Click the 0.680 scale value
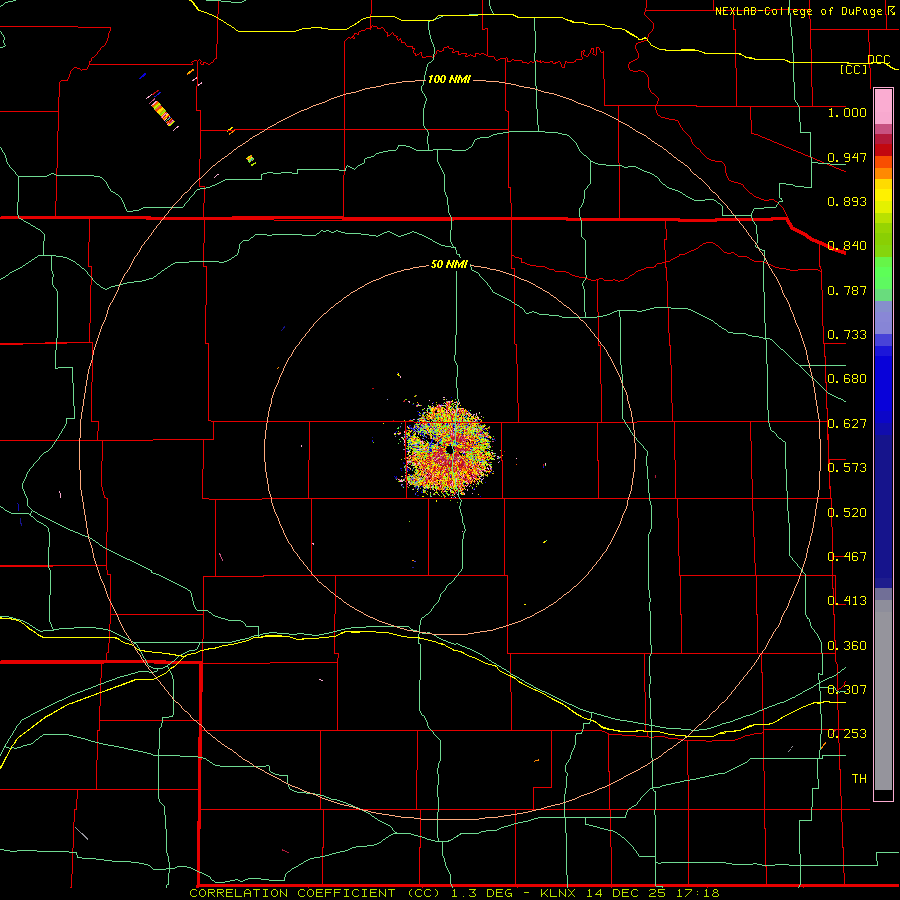 pyautogui.click(x=847, y=379)
